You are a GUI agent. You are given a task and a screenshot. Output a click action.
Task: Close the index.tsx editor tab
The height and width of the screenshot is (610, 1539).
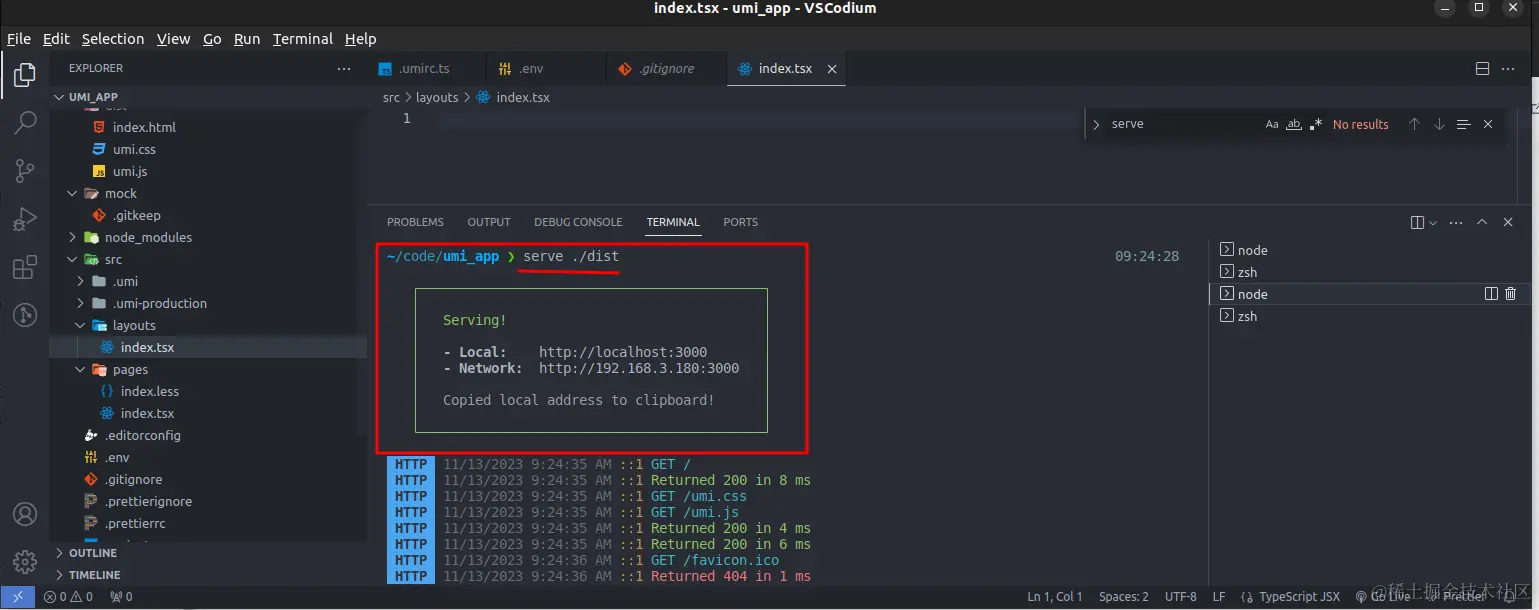pos(831,69)
